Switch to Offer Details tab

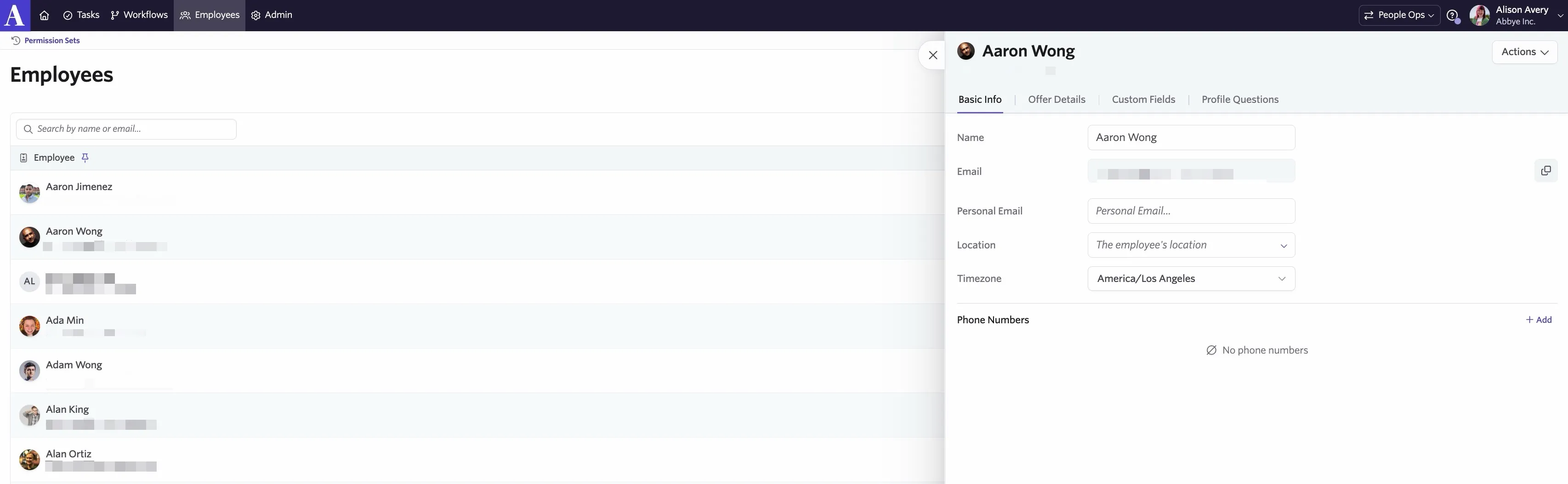[x=1056, y=100]
